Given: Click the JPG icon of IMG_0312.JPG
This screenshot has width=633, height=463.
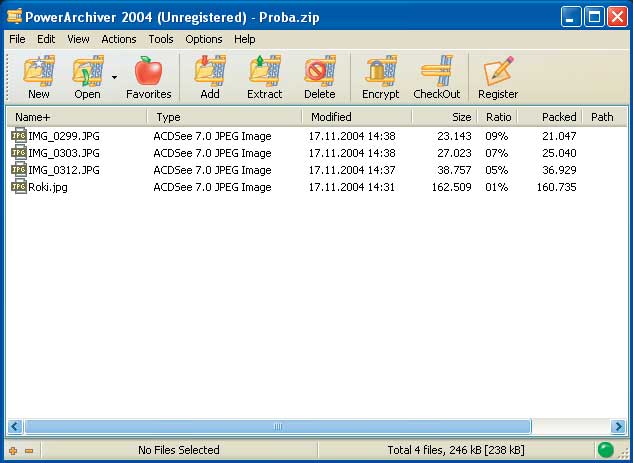Looking at the screenshot, I should pos(19,170).
